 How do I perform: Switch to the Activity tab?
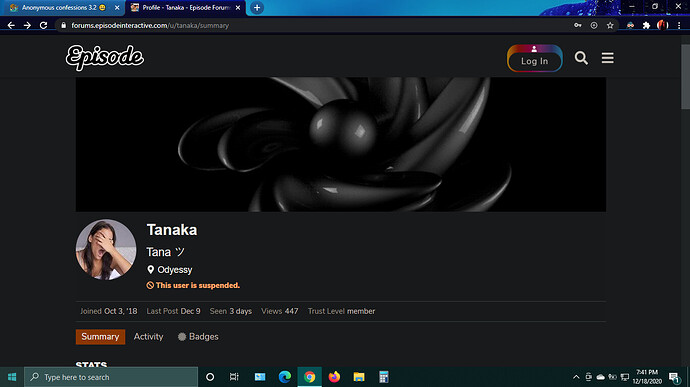(x=148, y=336)
